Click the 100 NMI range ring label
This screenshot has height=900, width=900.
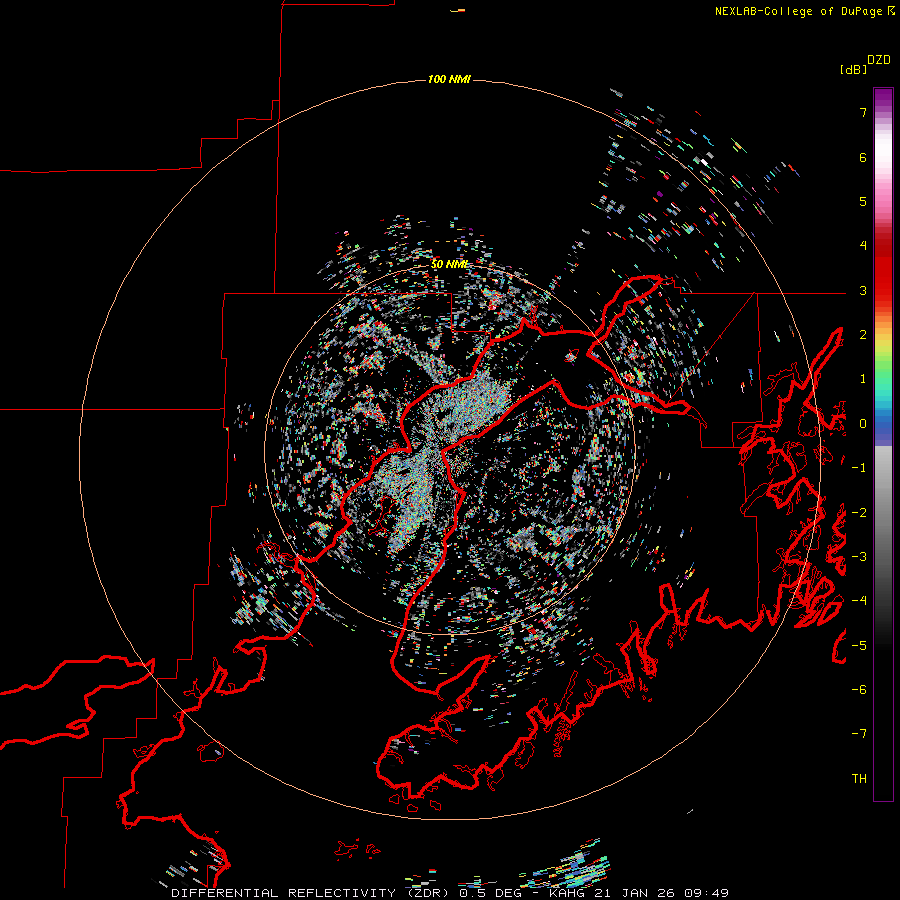coord(449,79)
